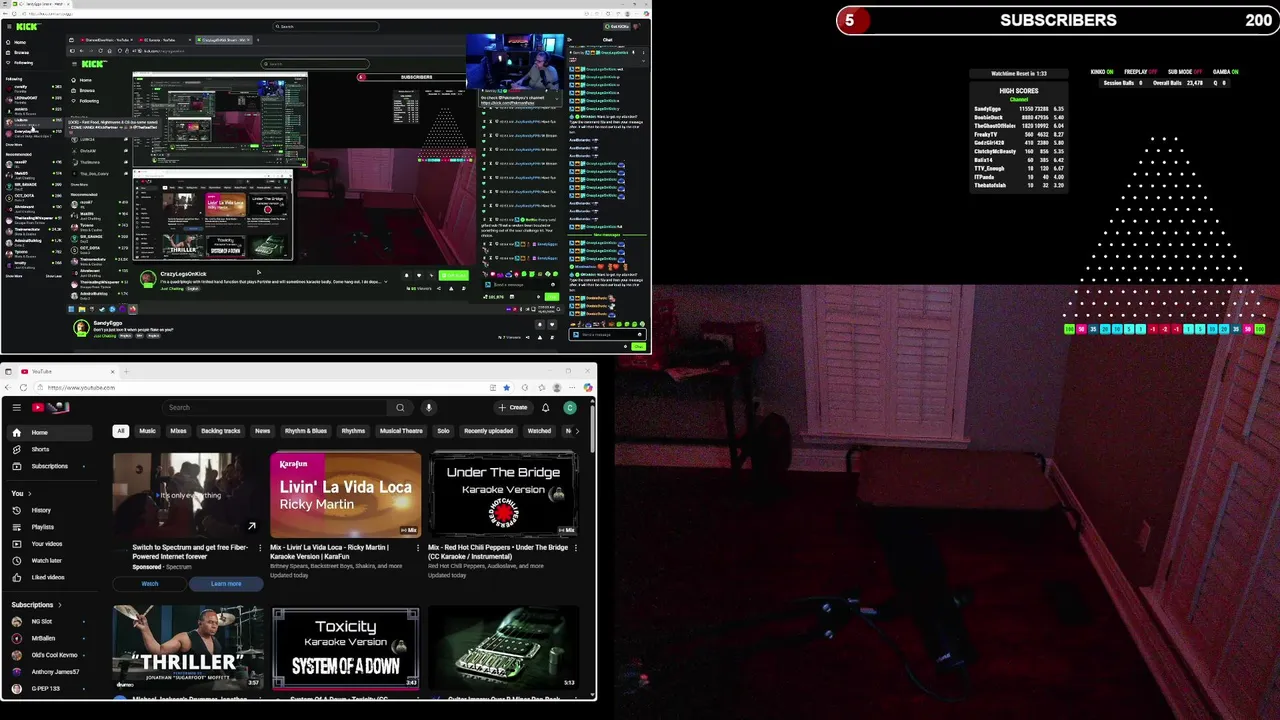
Task: Select the Musical Theatre chip
Action: point(401,431)
